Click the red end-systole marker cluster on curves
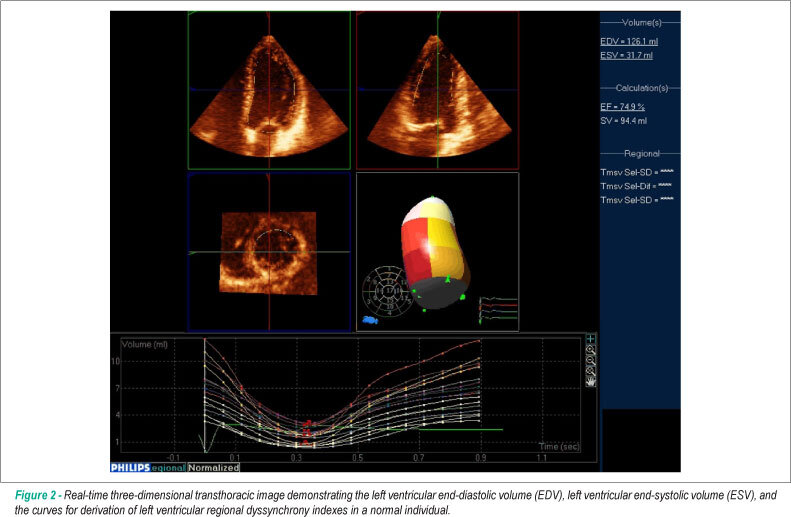 [x=307, y=433]
